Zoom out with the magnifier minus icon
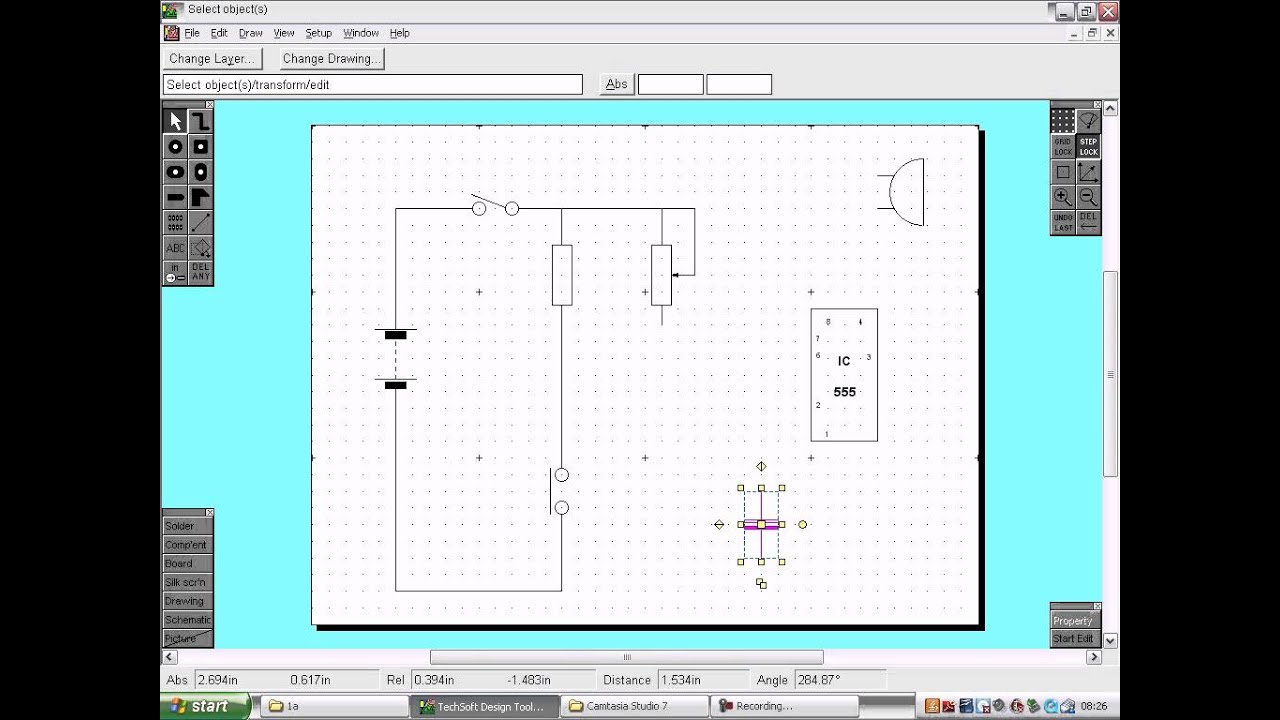This screenshot has height=720, width=1280. coord(1088,197)
